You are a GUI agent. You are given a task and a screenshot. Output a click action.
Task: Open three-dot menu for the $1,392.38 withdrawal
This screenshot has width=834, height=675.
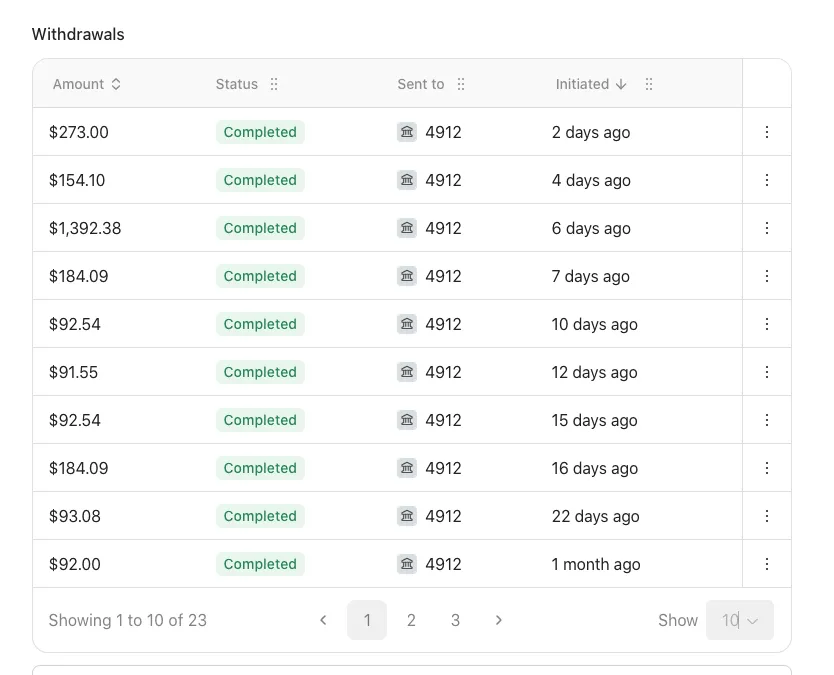[767, 228]
